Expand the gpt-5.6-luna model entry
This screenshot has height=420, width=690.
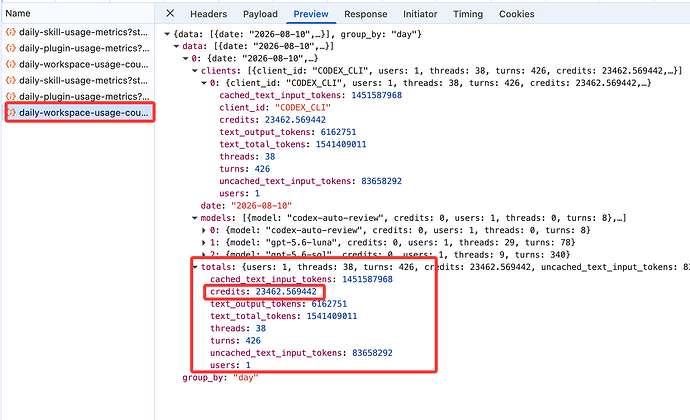pyautogui.click(x=204, y=243)
